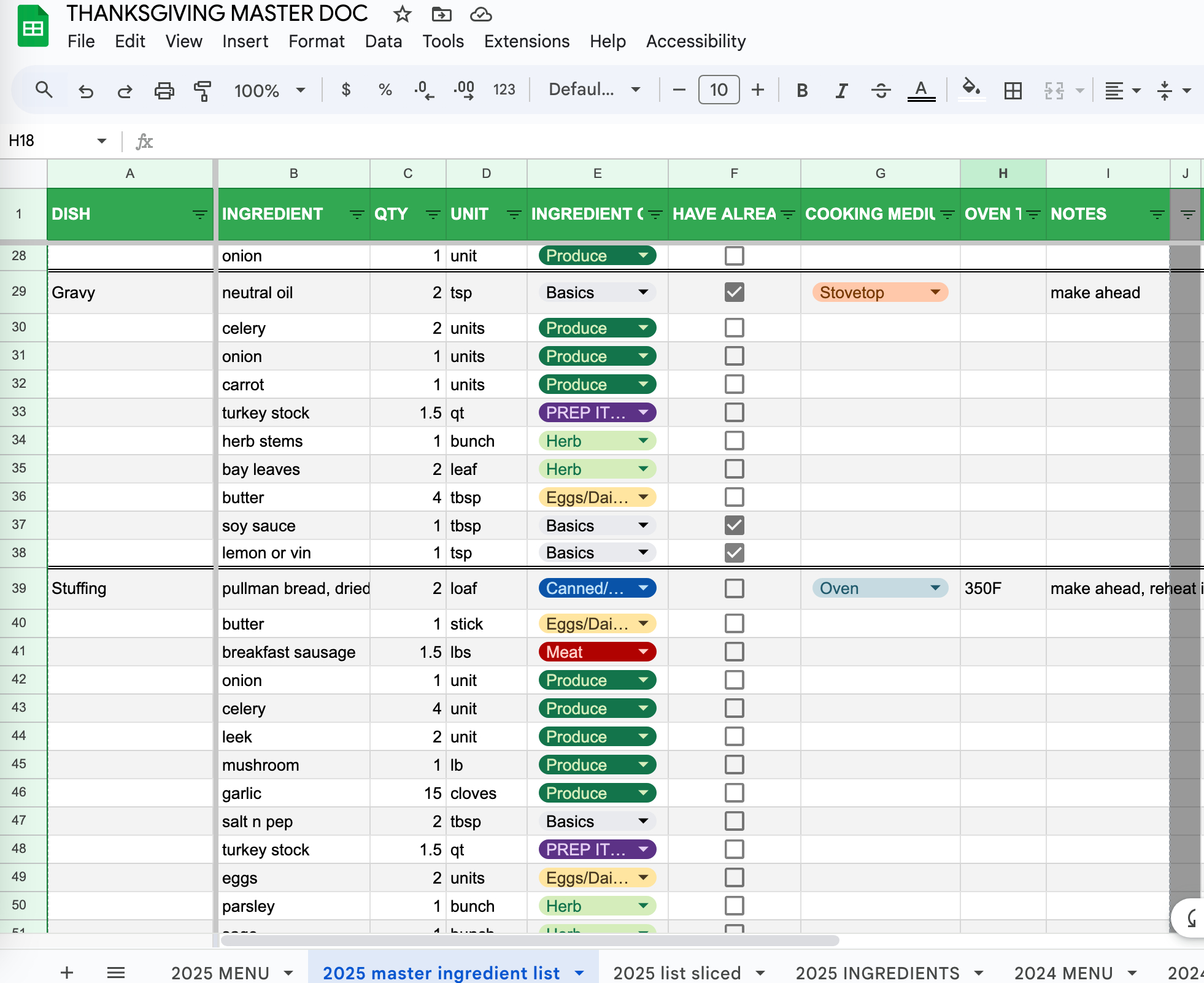The width and height of the screenshot is (1204, 983).
Task: Click the plus button to add a sheet
Action: tap(67, 973)
